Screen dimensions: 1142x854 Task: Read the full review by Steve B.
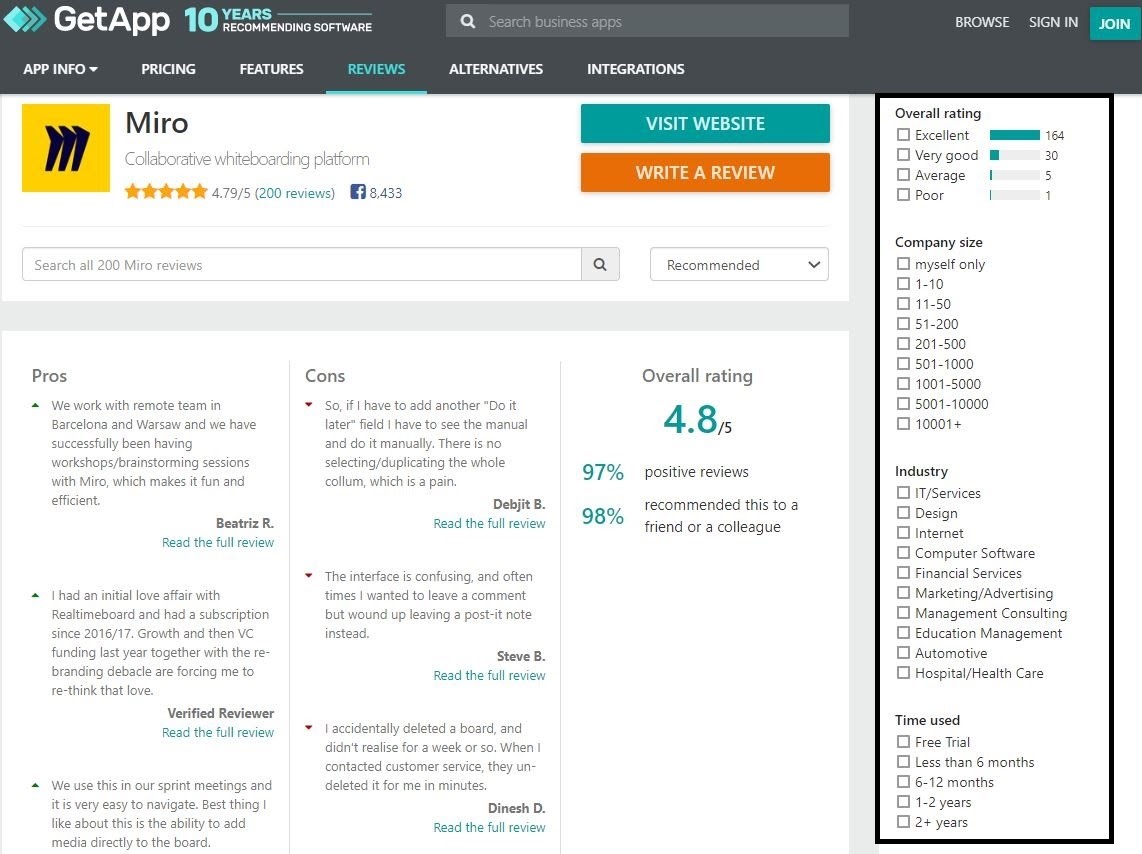(489, 676)
